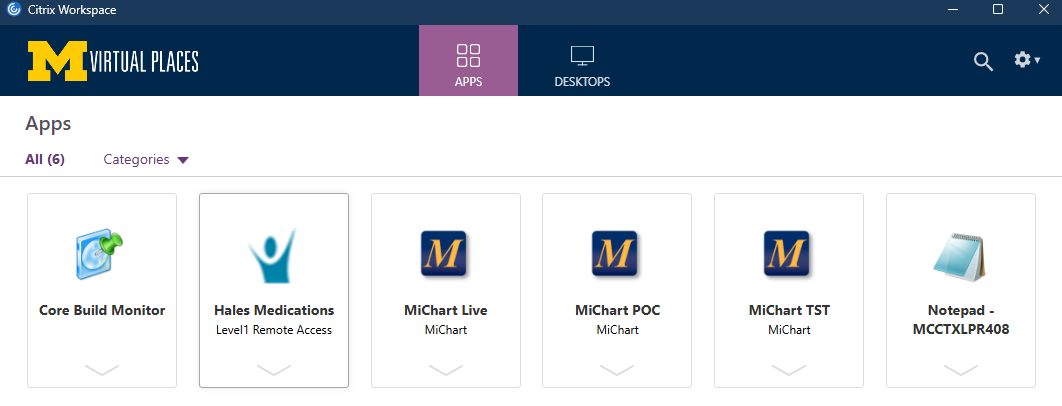Image resolution: width=1062 pixels, height=406 pixels.
Task: Expand details chevron under Hales Medications
Action: (x=273, y=370)
